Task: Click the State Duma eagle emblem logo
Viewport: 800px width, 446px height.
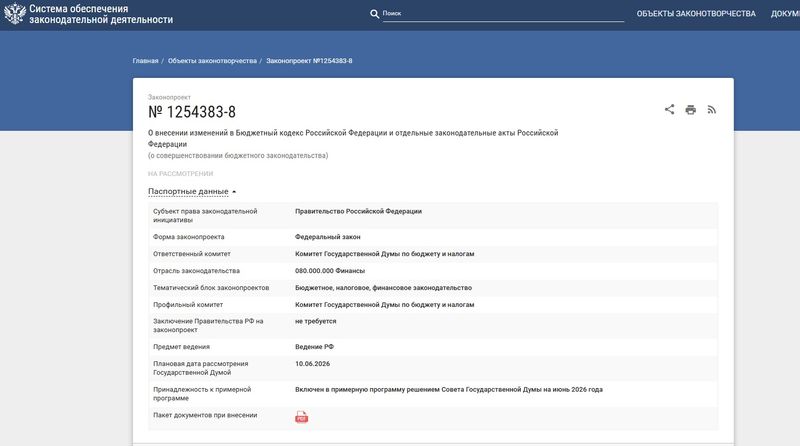Action: tap(15, 14)
